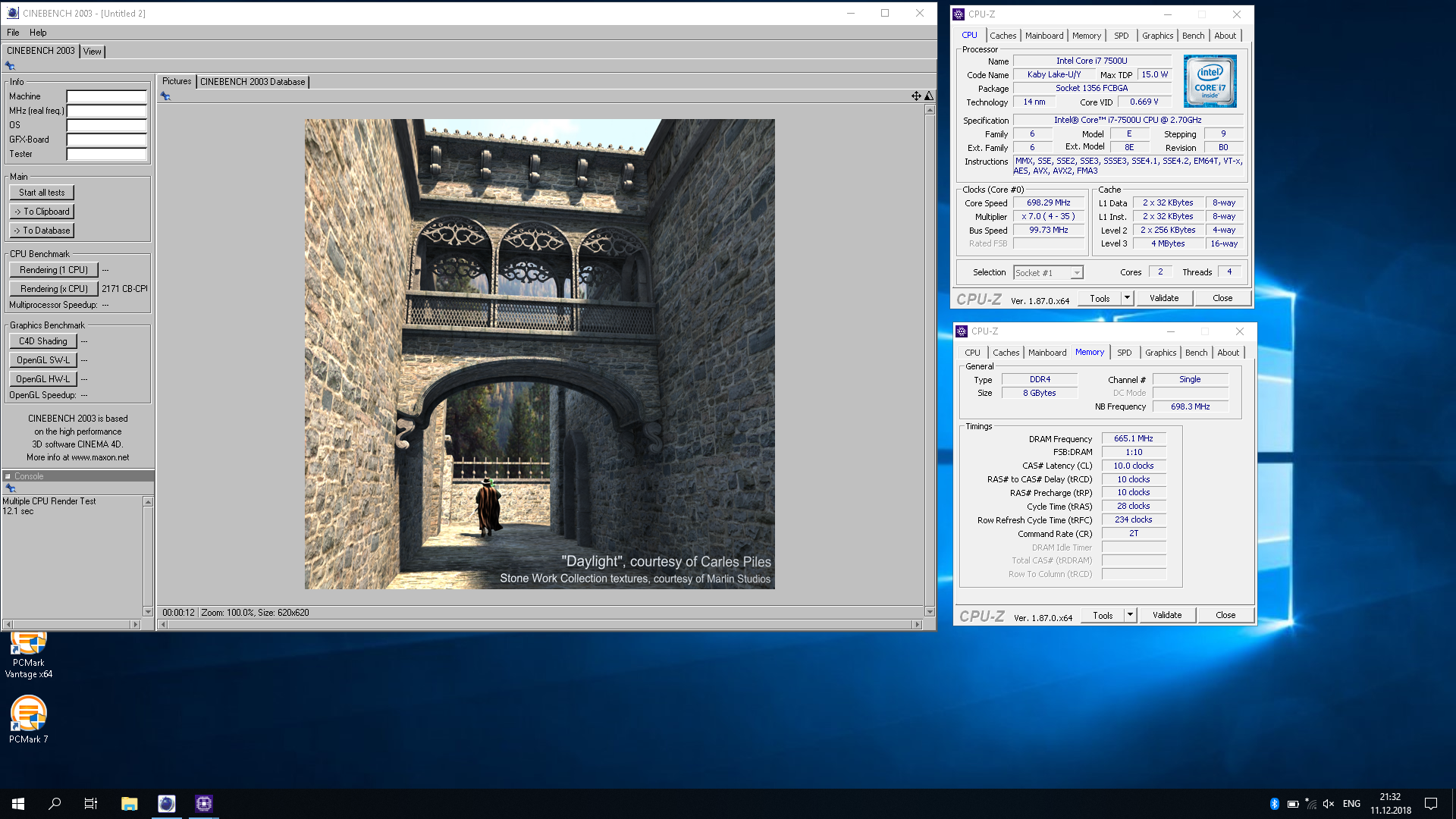
Task: Open the File menu
Action: pyautogui.click(x=13, y=33)
